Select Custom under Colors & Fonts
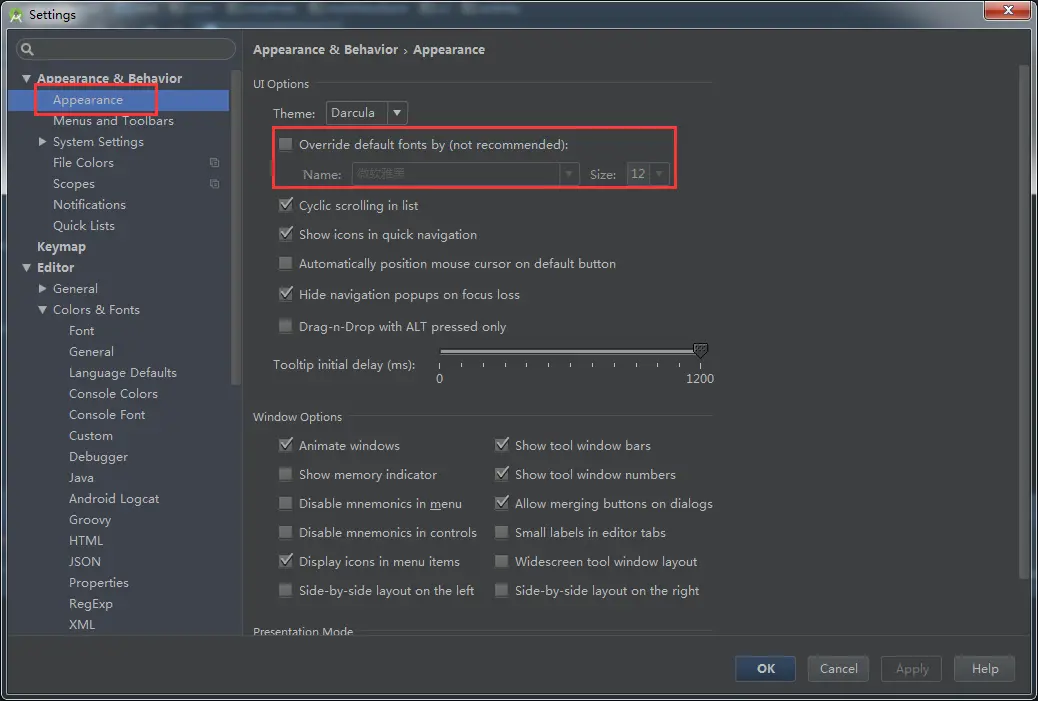Viewport: 1038px width, 701px height. pyautogui.click(x=91, y=436)
